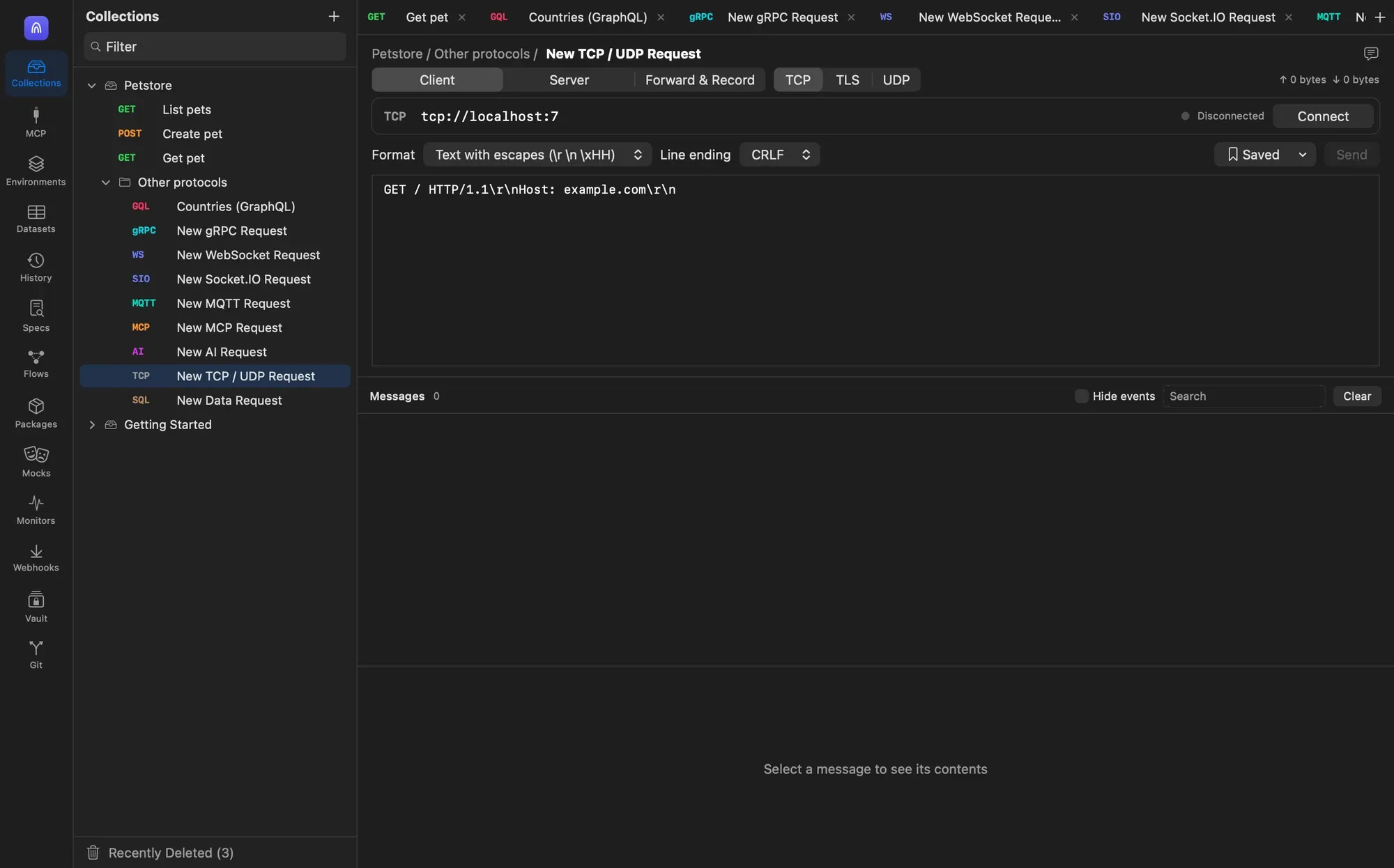Open a new tab with plus icon
1394x868 pixels.
(x=1379, y=17)
